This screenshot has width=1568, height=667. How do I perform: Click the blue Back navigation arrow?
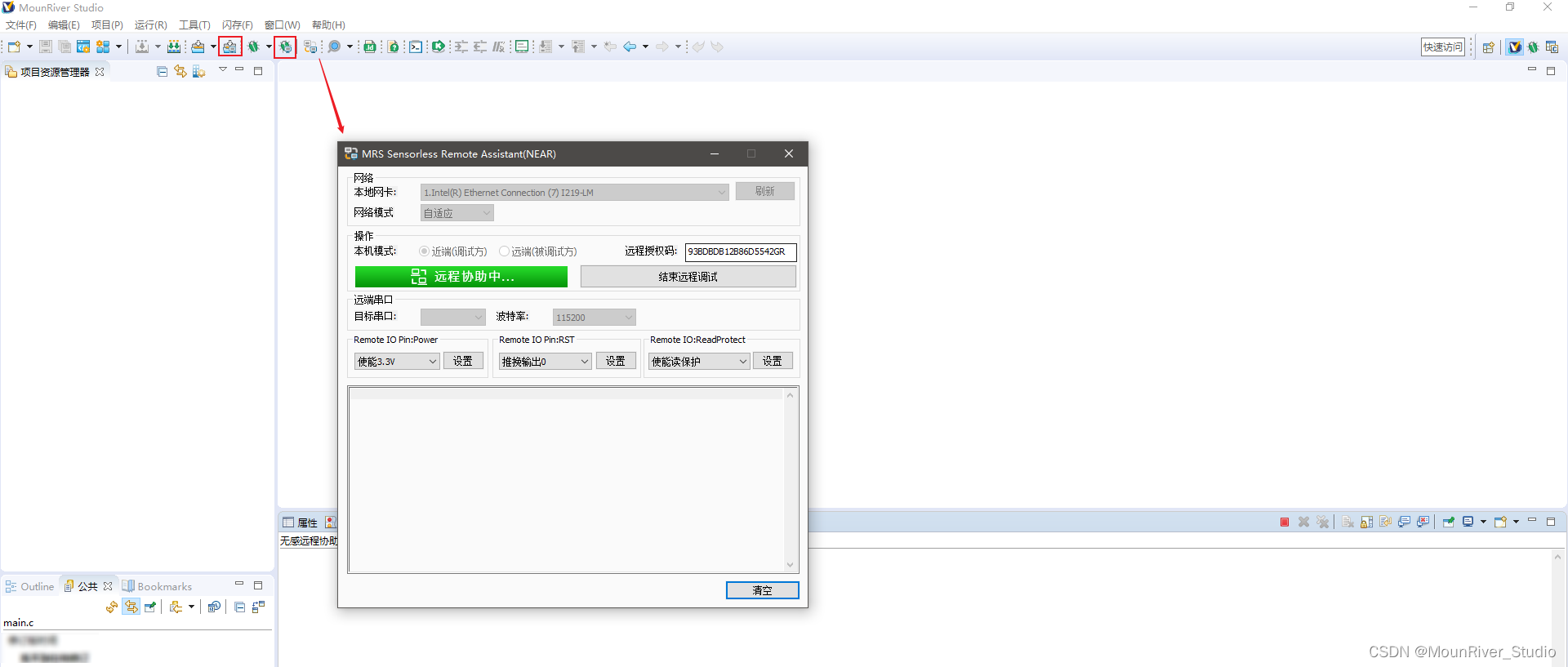click(630, 47)
